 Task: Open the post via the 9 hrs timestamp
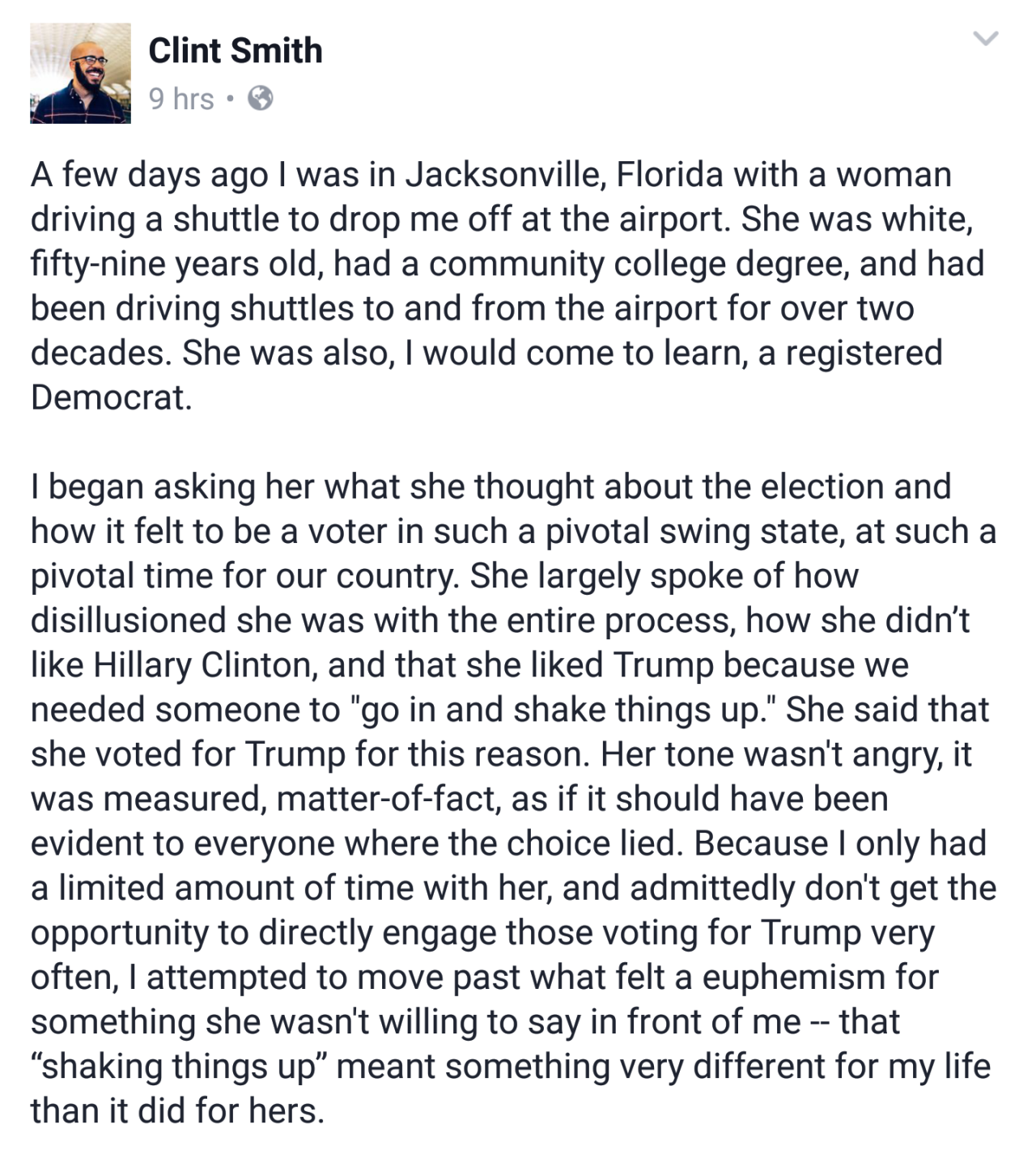(x=181, y=99)
